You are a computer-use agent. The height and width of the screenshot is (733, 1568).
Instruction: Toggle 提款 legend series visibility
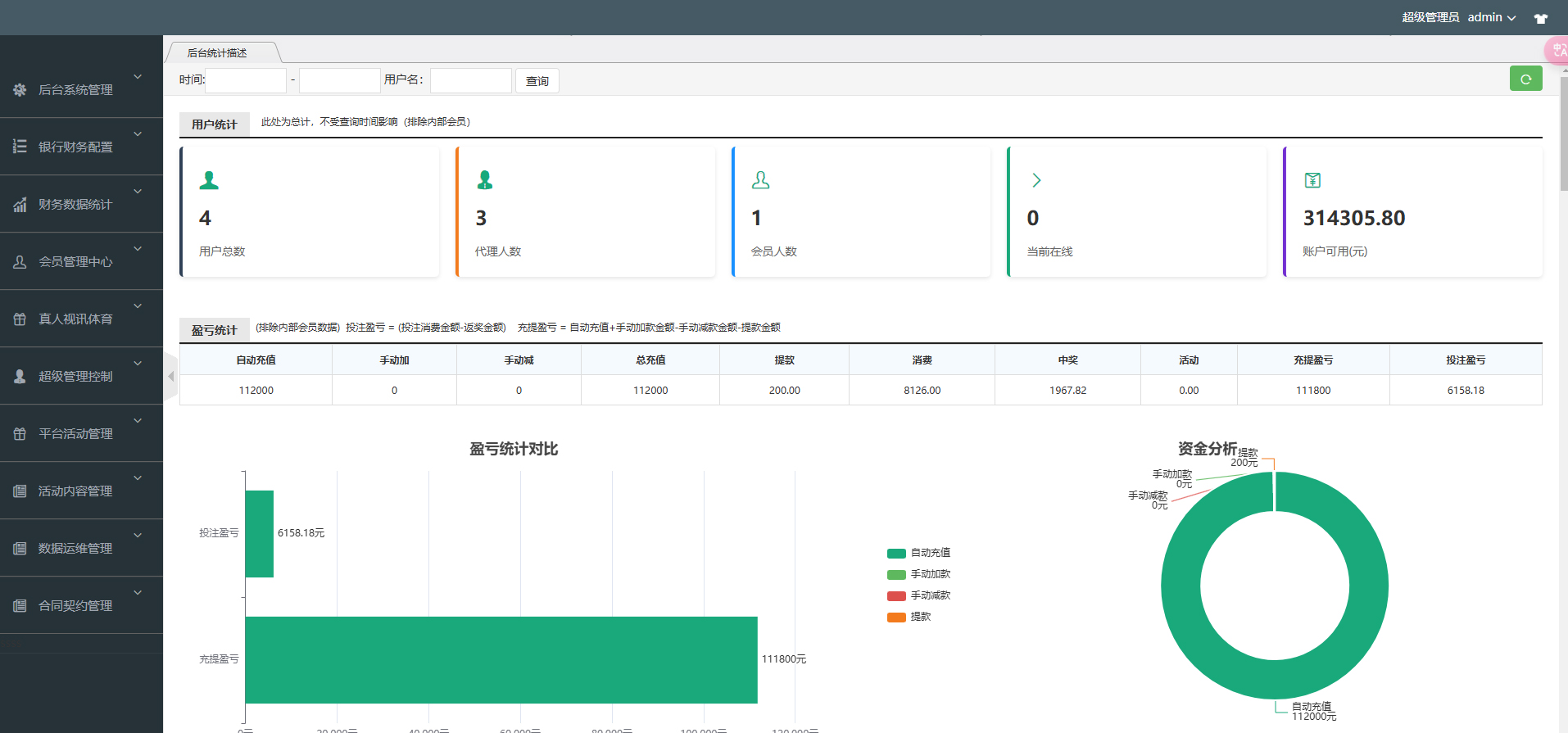click(x=920, y=617)
